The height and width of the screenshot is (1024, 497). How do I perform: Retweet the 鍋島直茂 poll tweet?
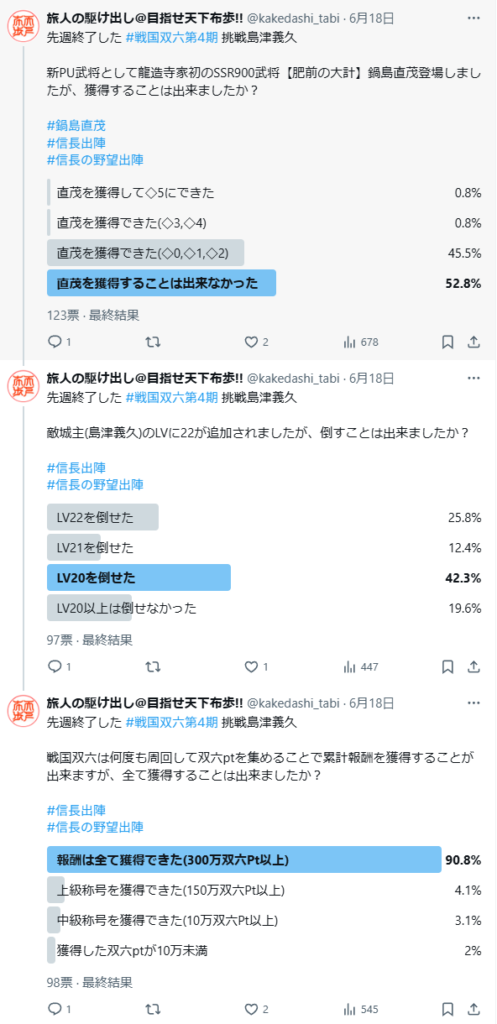(x=153, y=342)
